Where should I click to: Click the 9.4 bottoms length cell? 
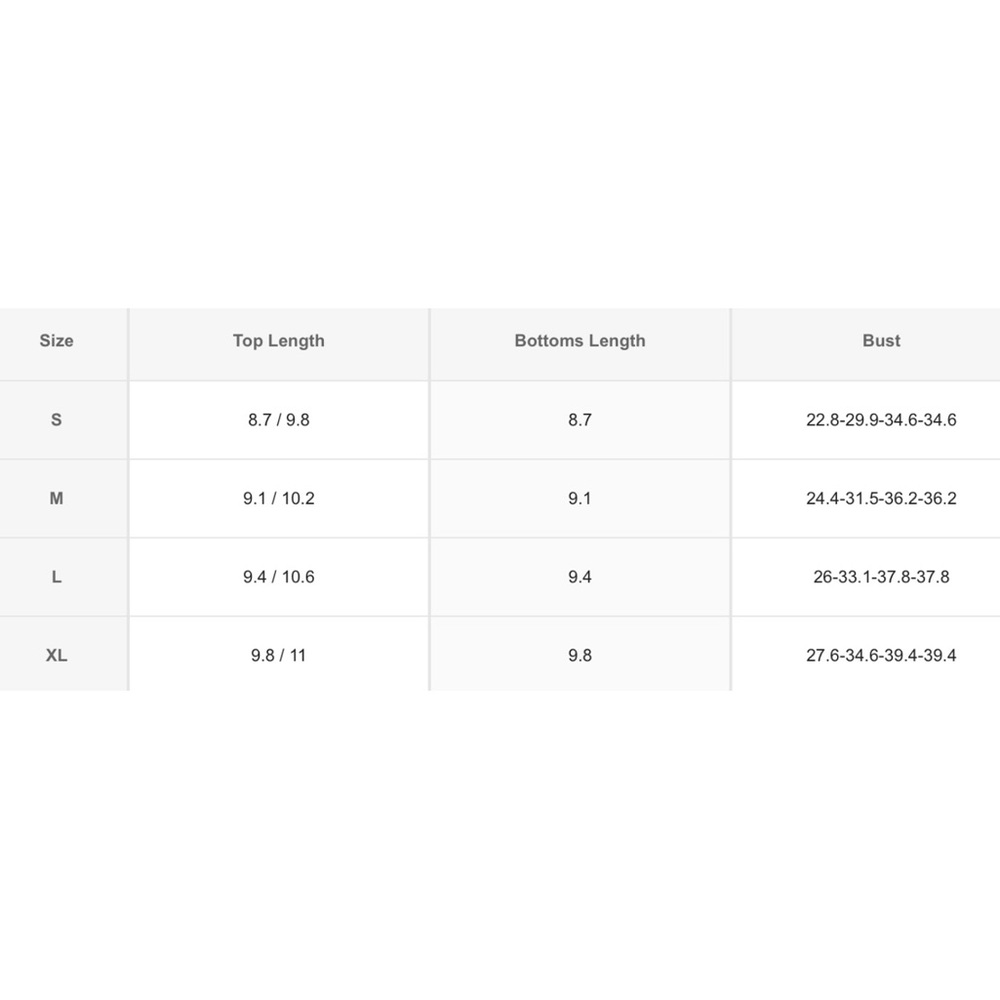(x=580, y=577)
